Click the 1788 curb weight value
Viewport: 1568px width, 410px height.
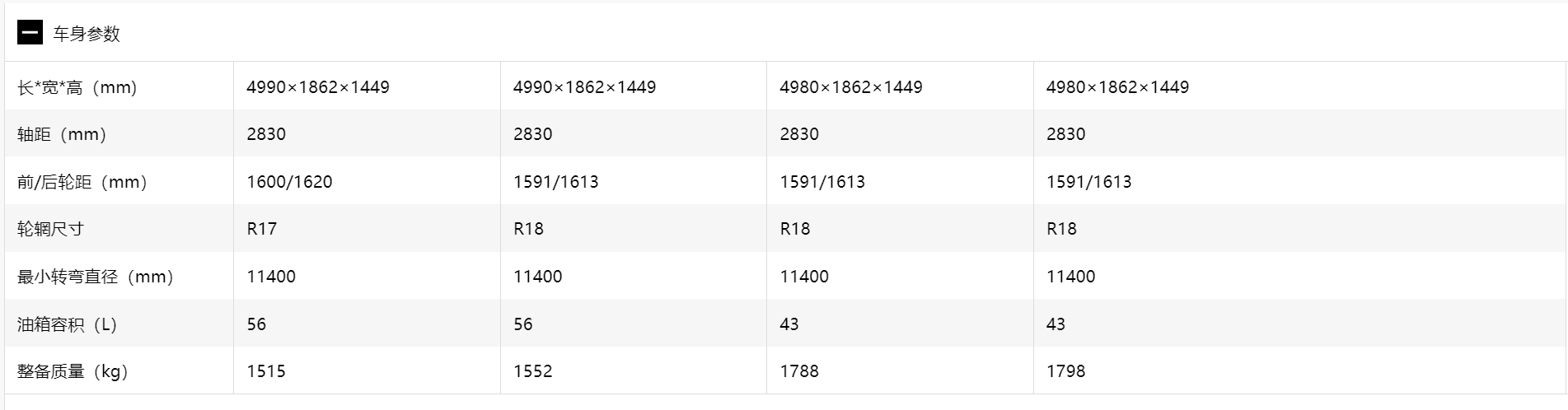click(799, 371)
